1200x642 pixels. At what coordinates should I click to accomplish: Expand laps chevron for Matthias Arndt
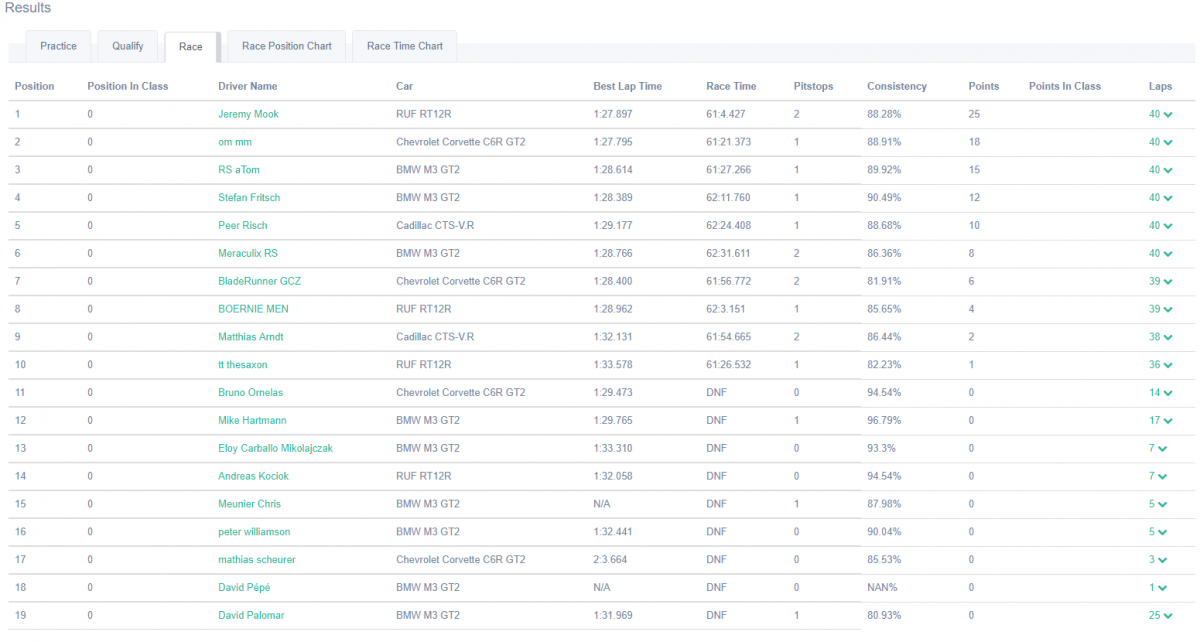1167,338
